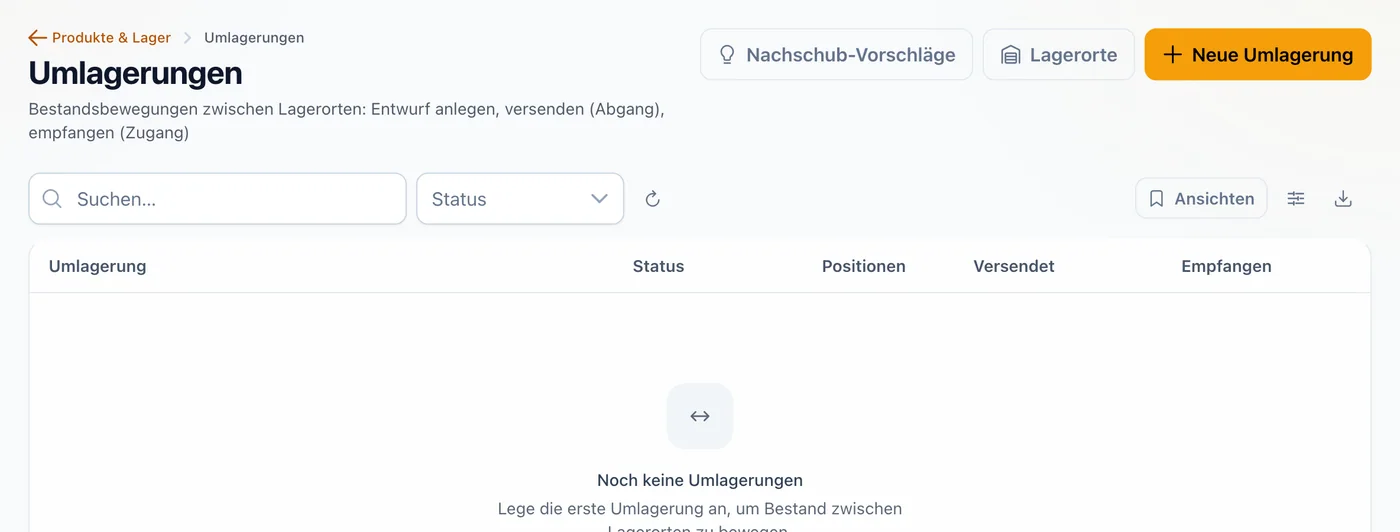Sort by the Versendet column header

coord(1014,266)
